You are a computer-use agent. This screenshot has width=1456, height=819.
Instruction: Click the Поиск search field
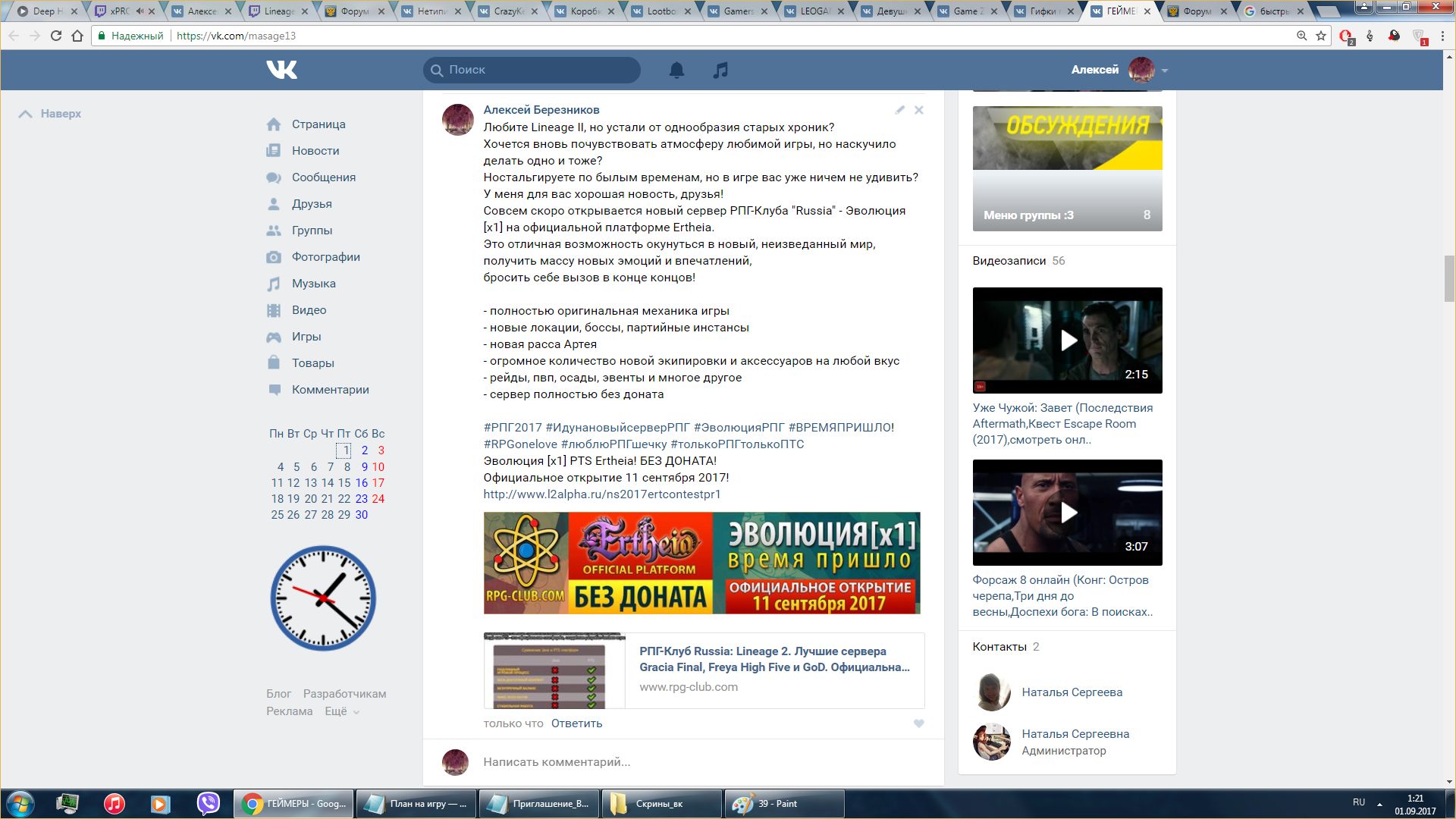[532, 70]
